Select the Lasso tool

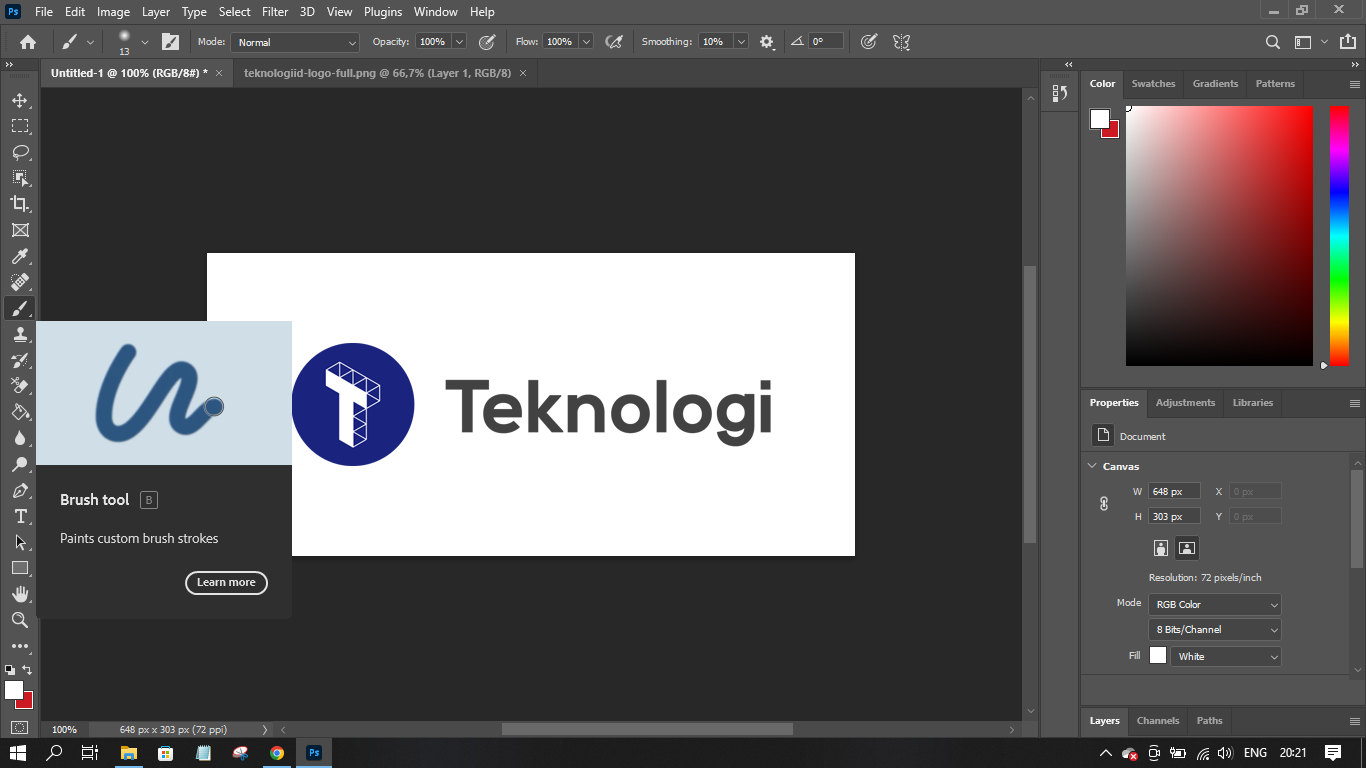click(x=19, y=152)
